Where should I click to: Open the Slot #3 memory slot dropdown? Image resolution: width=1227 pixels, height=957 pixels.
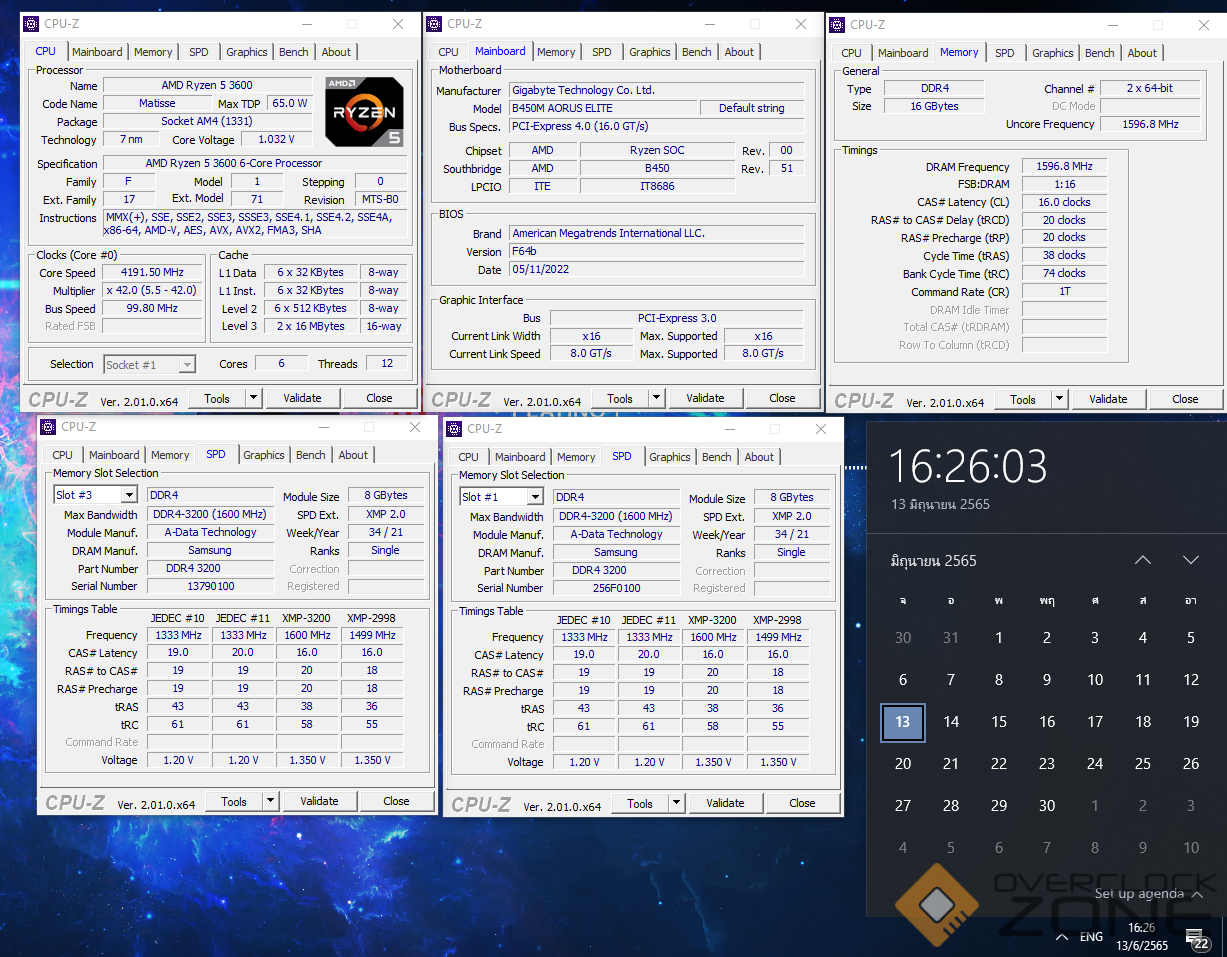click(129, 495)
